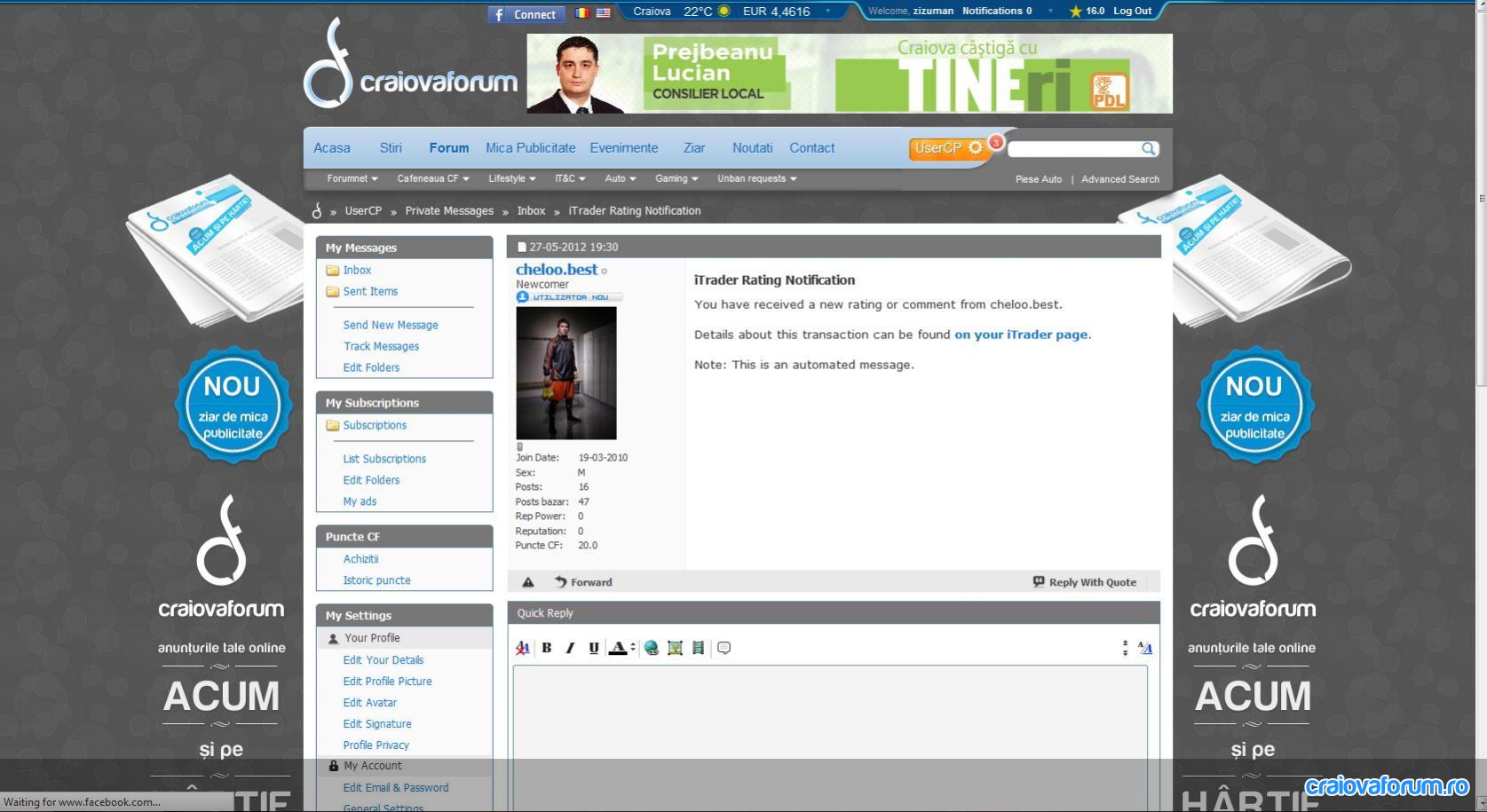
Task: Open Achizitii under Puncte CF
Action: pyautogui.click(x=360, y=559)
